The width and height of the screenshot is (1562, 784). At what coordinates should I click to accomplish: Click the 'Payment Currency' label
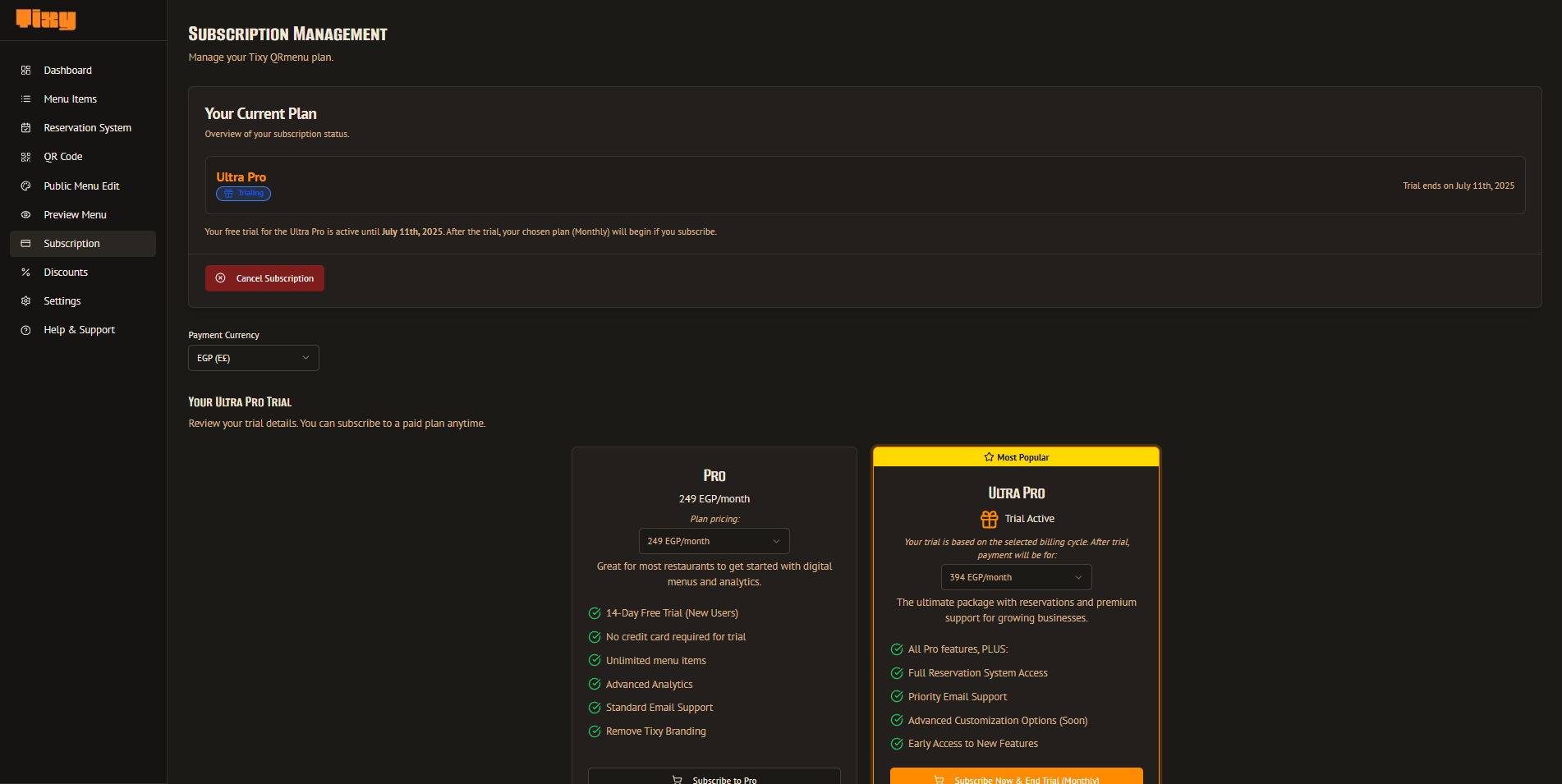tap(224, 335)
